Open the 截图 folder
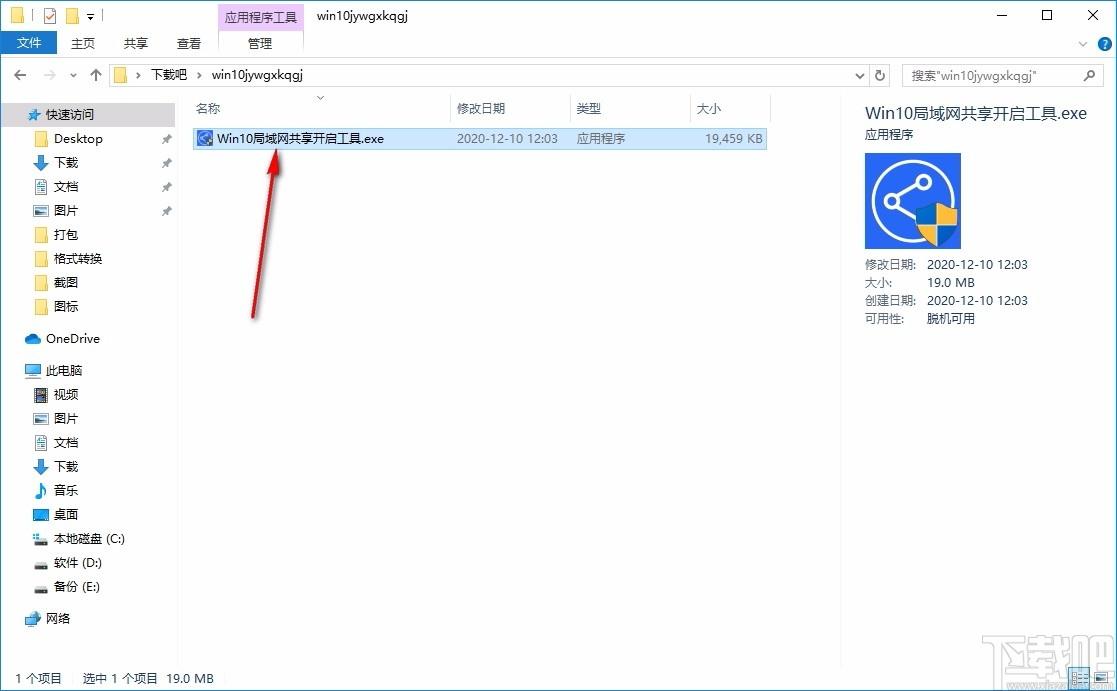Screen dimensions: 1117x691 click(x=66, y=282)
